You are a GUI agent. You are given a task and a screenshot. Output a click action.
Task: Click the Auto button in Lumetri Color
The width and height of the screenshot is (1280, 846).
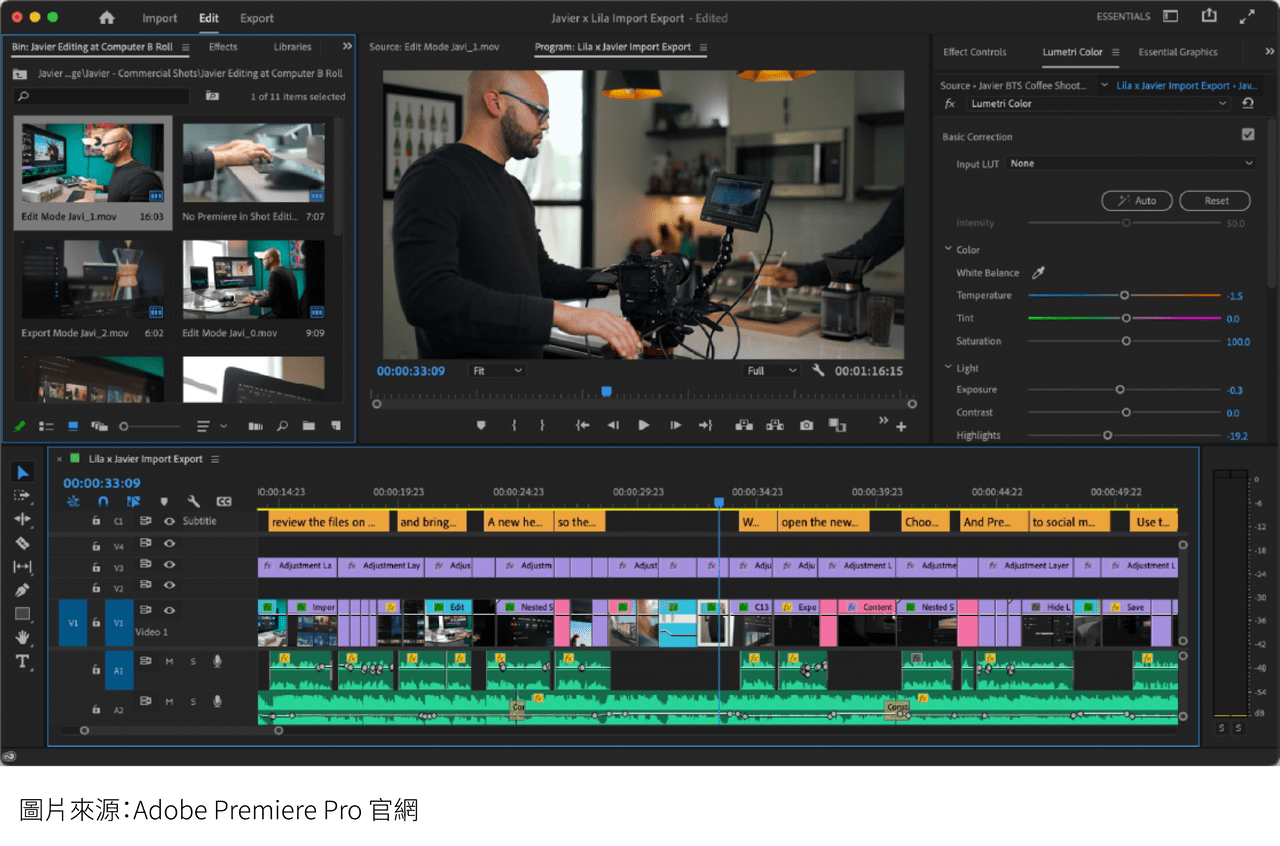pos(1137,201)
